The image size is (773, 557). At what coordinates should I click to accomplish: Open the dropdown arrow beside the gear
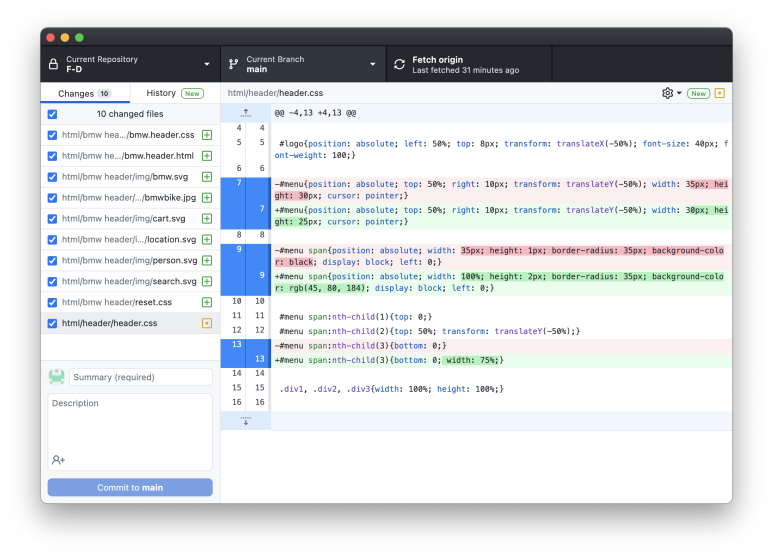point(679,93)
